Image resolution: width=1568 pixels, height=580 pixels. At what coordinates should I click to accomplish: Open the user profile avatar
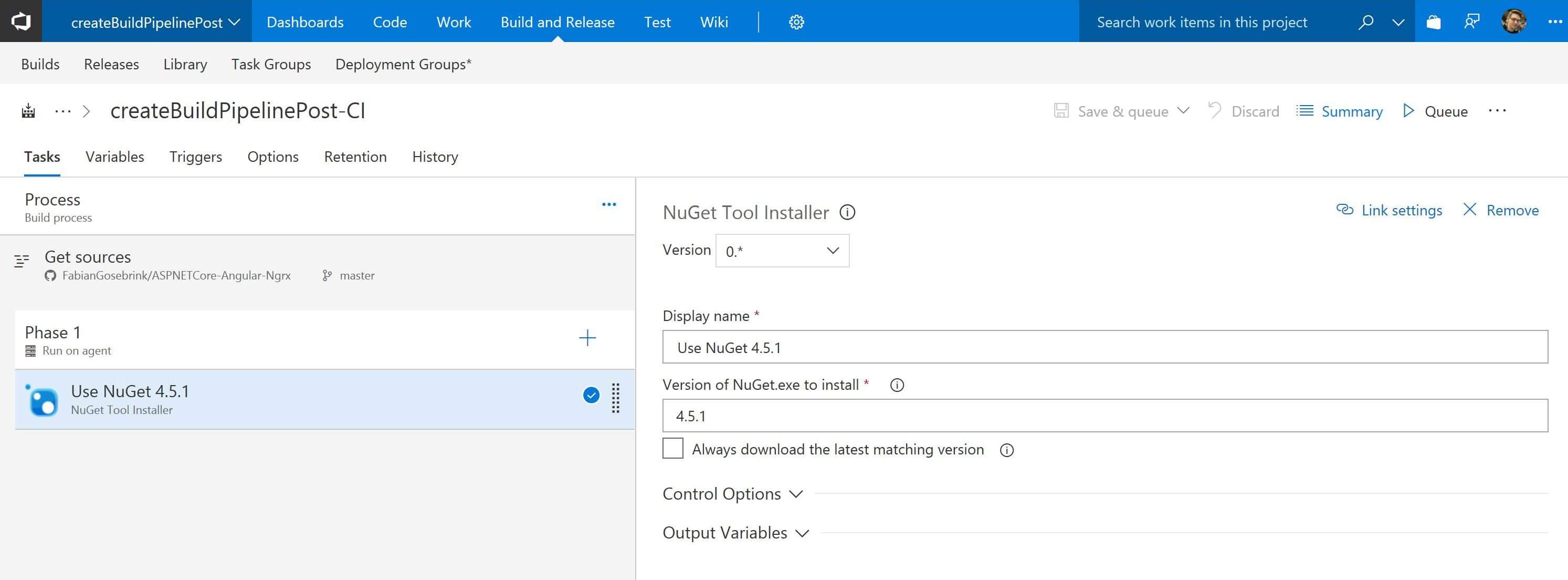pos(1513,22)
